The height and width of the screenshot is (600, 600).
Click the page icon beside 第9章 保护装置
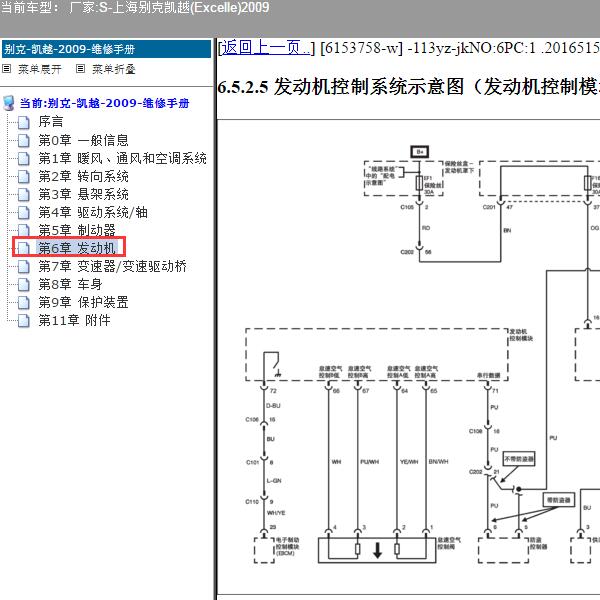pyautogui.click(x=23, y=302)
